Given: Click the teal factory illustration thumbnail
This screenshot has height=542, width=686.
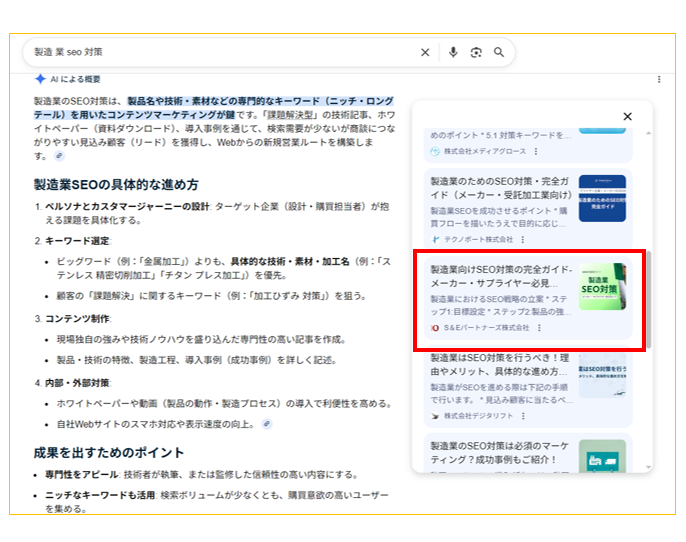Looking at the screenshot, I should point(602,456).
